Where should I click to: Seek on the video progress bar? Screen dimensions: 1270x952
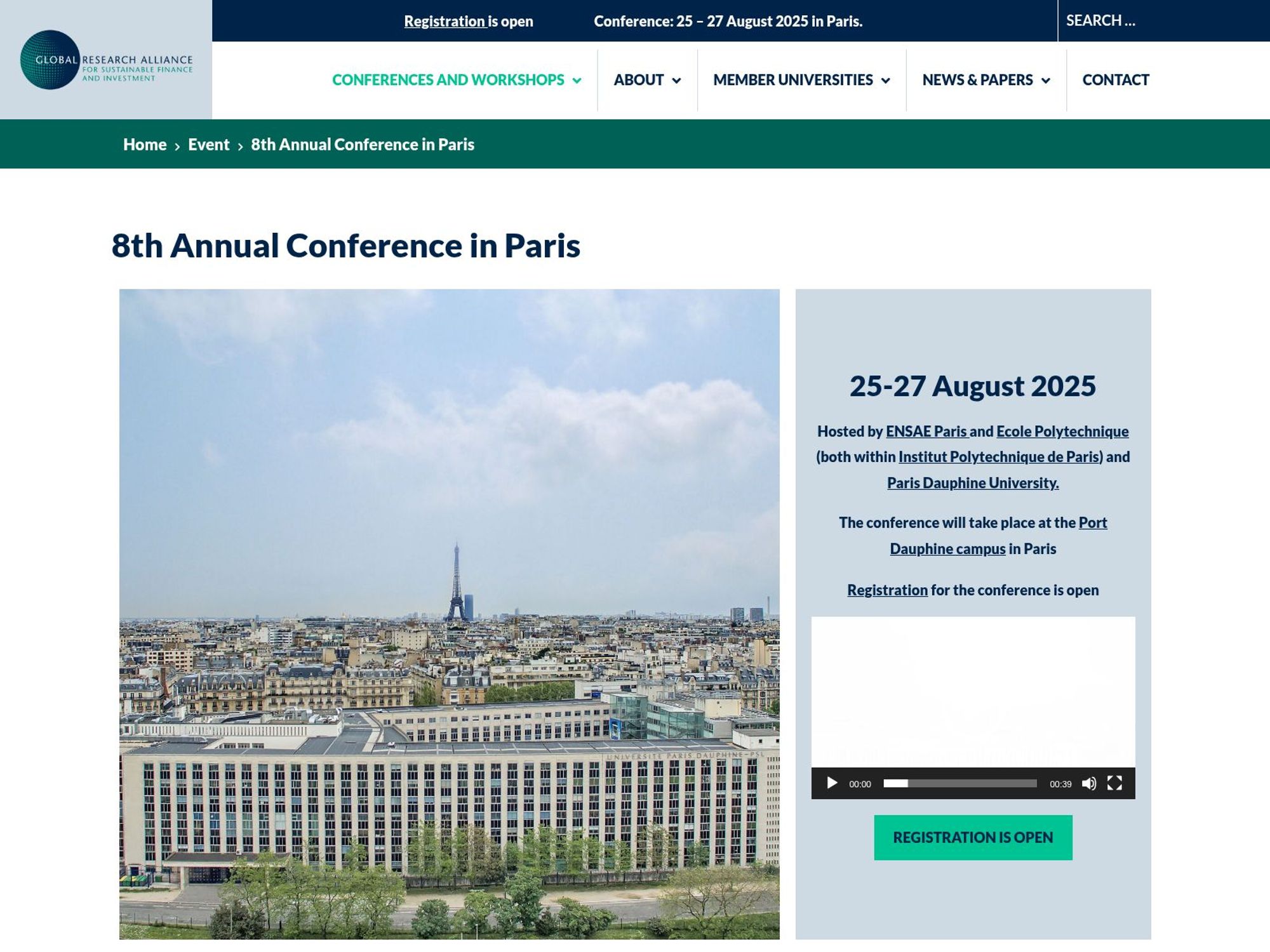pyautogui.click(x=960, y=783)
